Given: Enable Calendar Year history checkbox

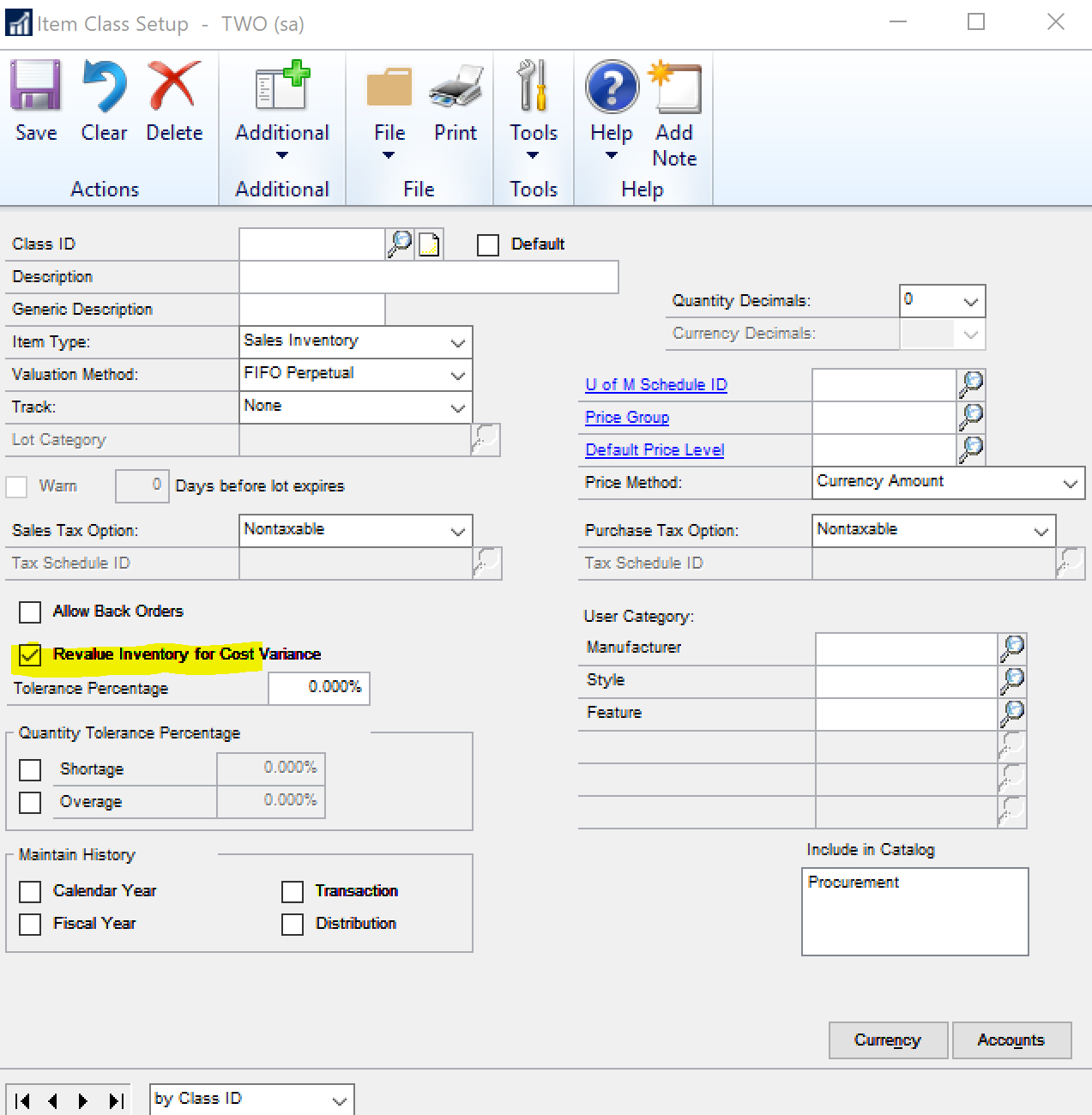Looking at the screenshot, I should (x=30, y=892).
